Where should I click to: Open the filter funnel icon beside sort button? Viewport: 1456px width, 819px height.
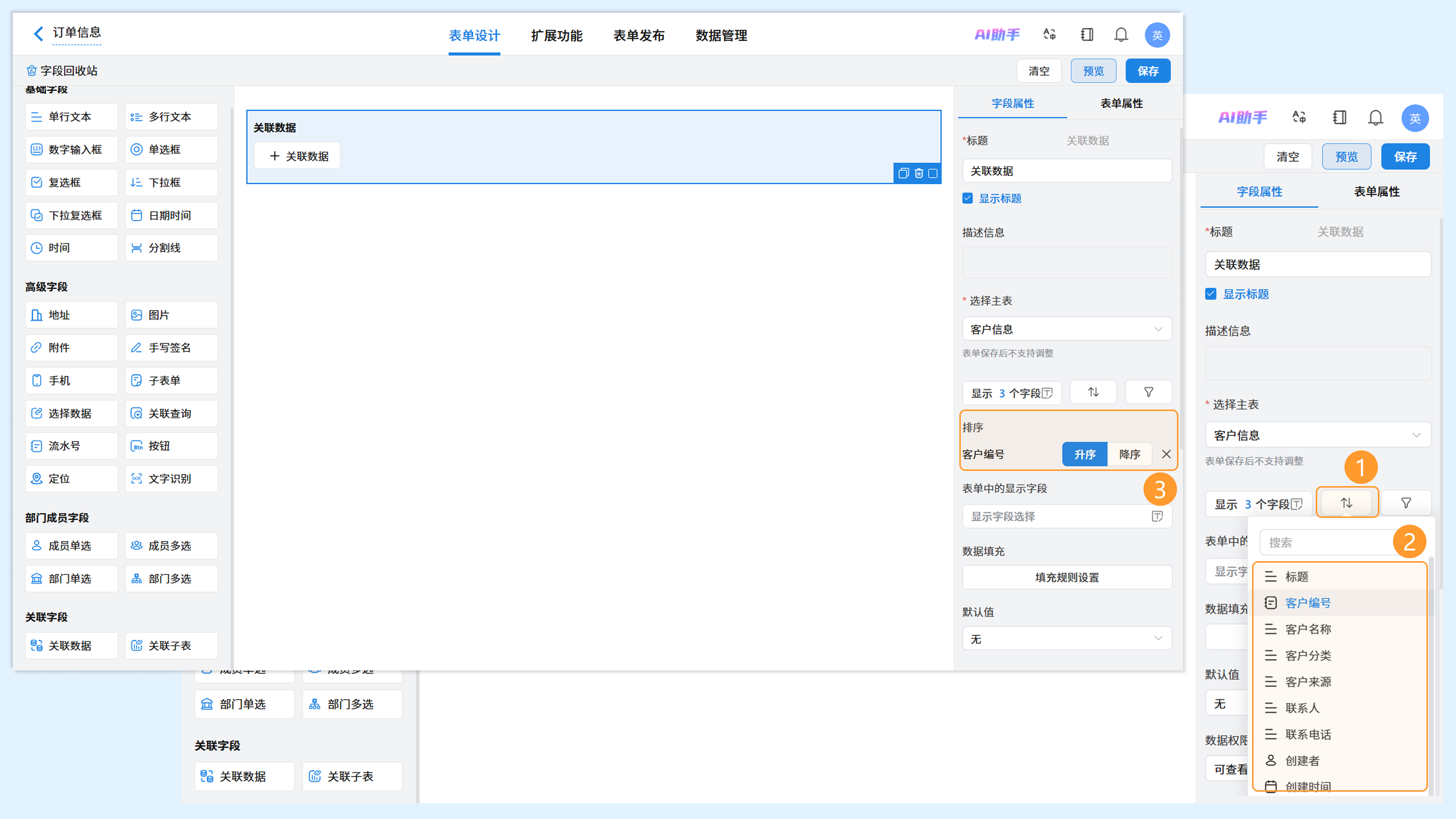(1148, 392)
